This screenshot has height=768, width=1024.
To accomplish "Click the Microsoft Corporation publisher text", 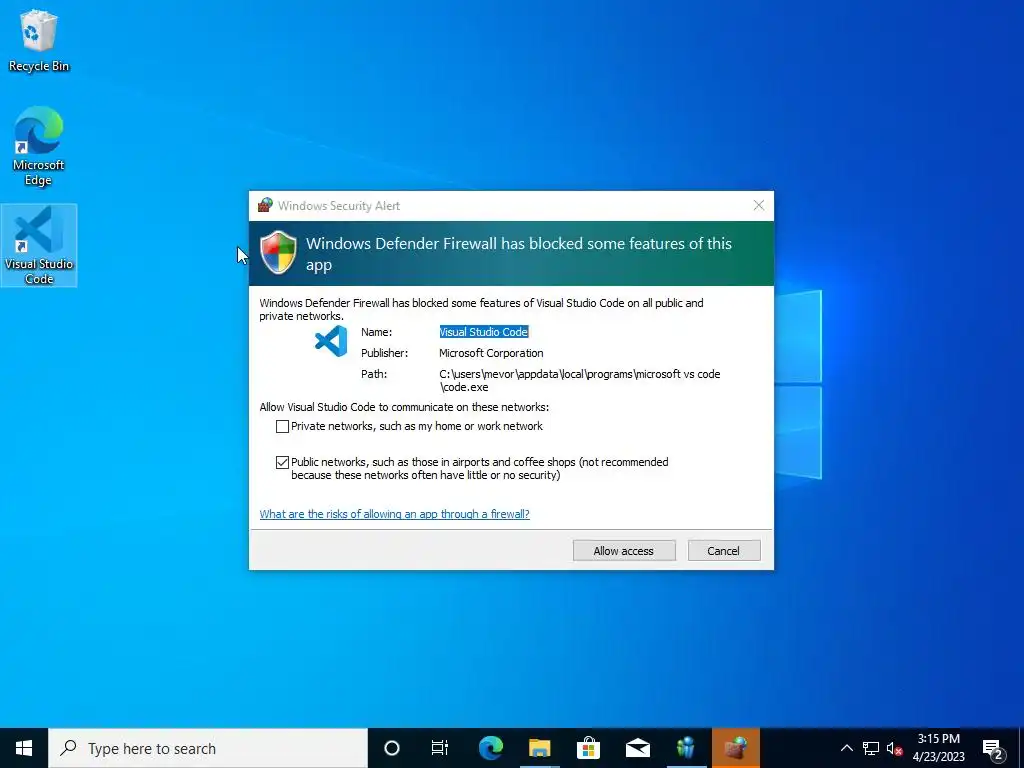I will coord(491,353).
